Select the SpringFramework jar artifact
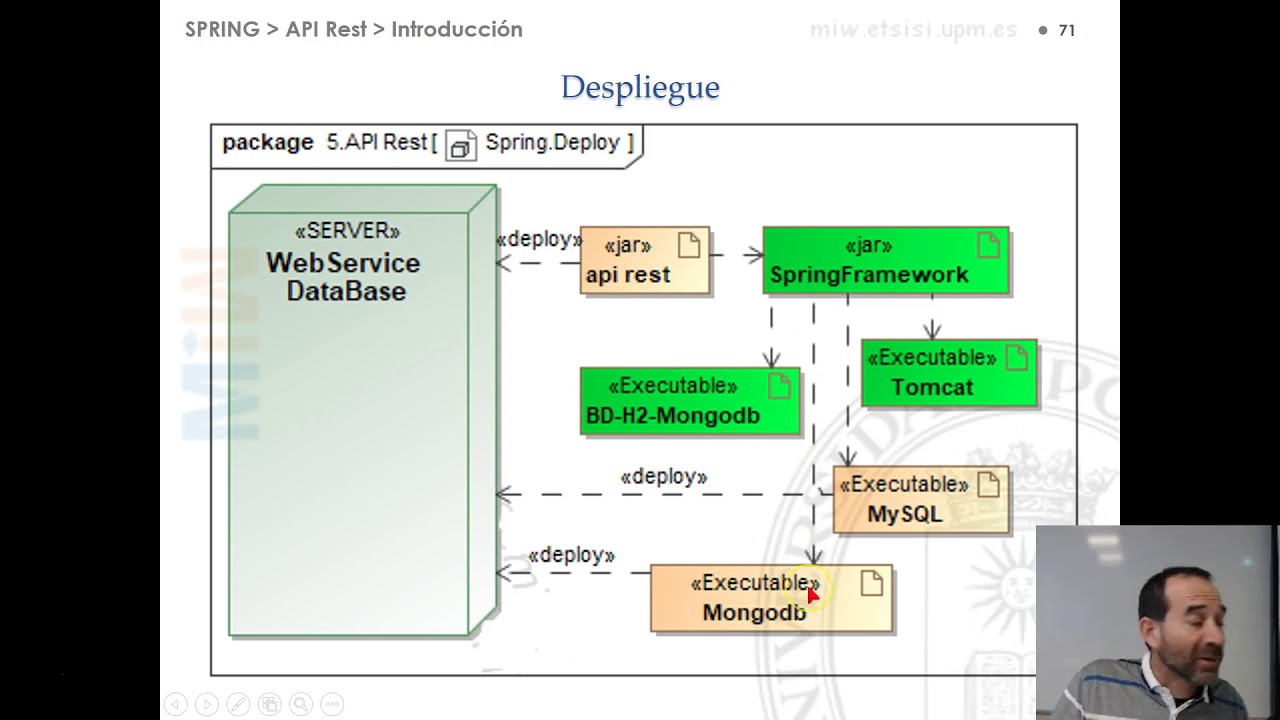Screen dimensions: 1280x720 pyautogui.click(x=886, y=261)
